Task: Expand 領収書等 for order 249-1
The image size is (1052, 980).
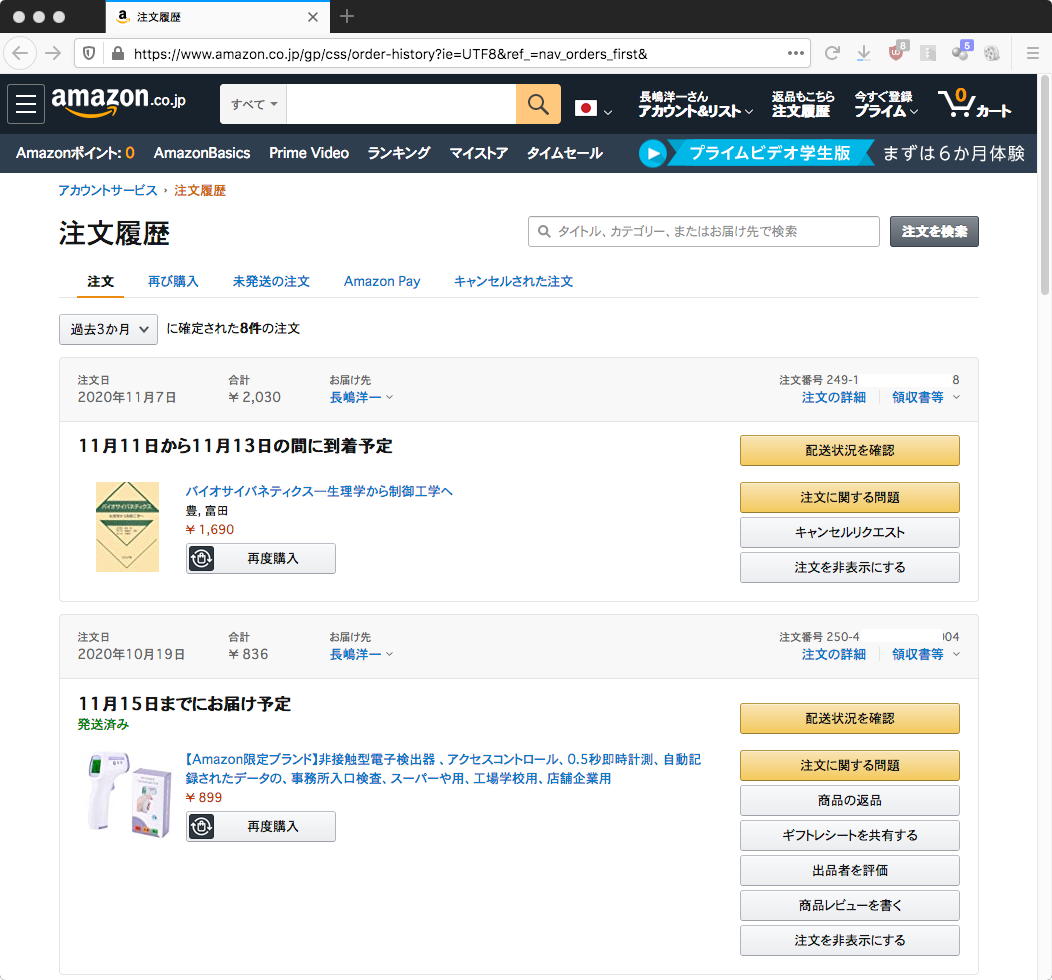Action: pos(925,397)
